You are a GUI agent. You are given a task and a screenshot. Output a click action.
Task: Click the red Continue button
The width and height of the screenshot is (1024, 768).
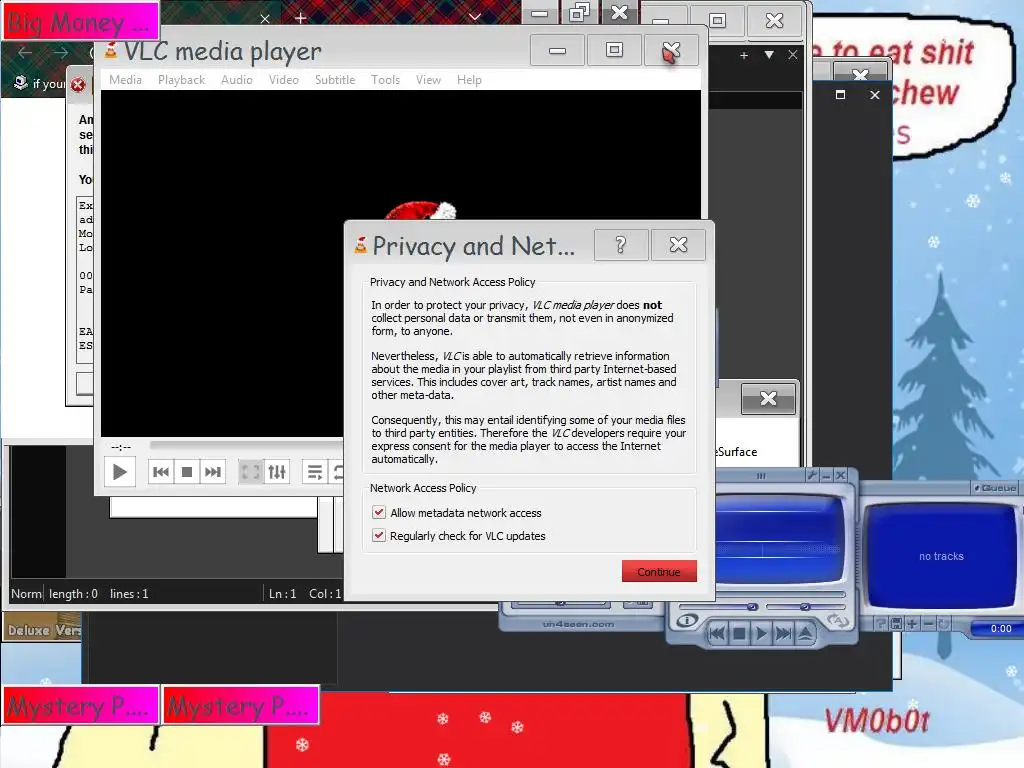click(x=659, y=571)
